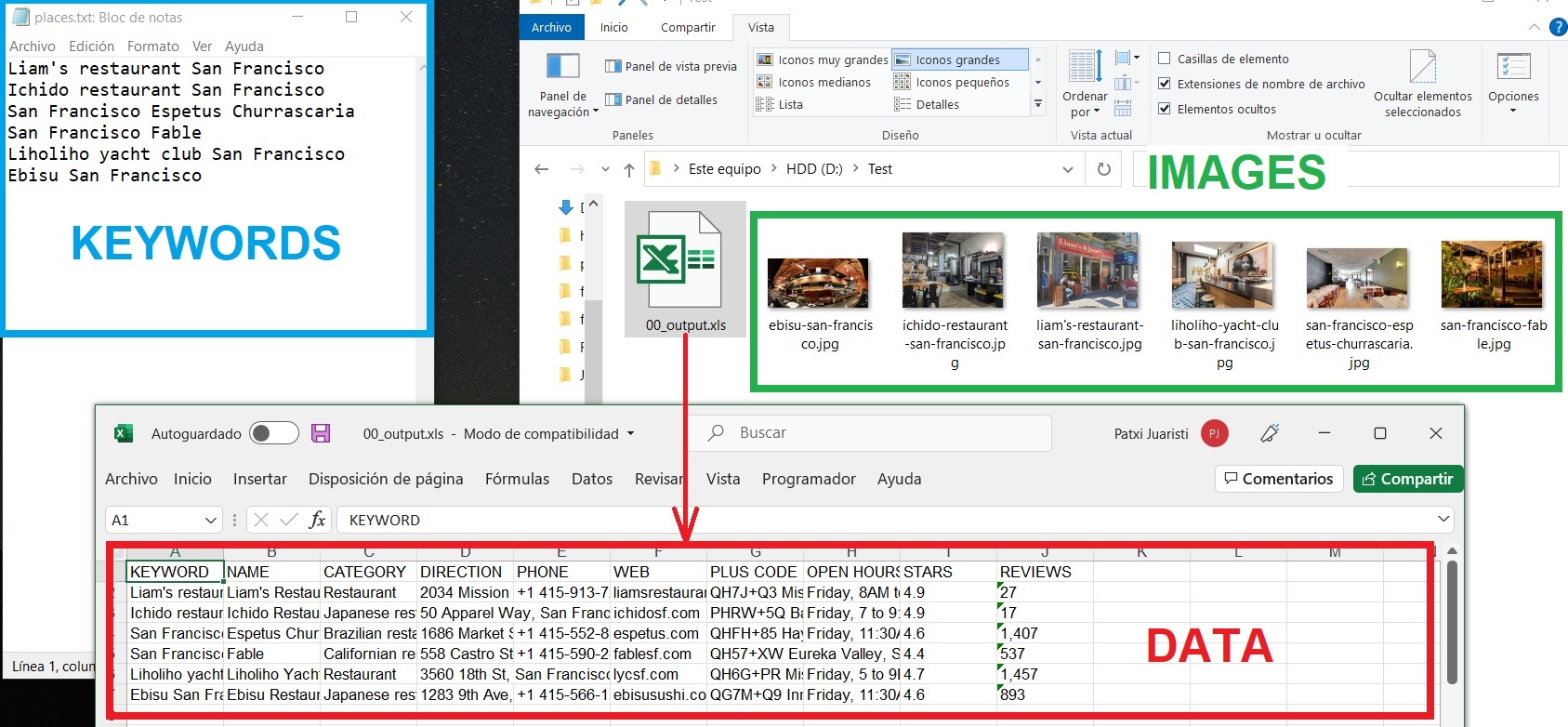Go up one folder level arrow

point(629,169)
